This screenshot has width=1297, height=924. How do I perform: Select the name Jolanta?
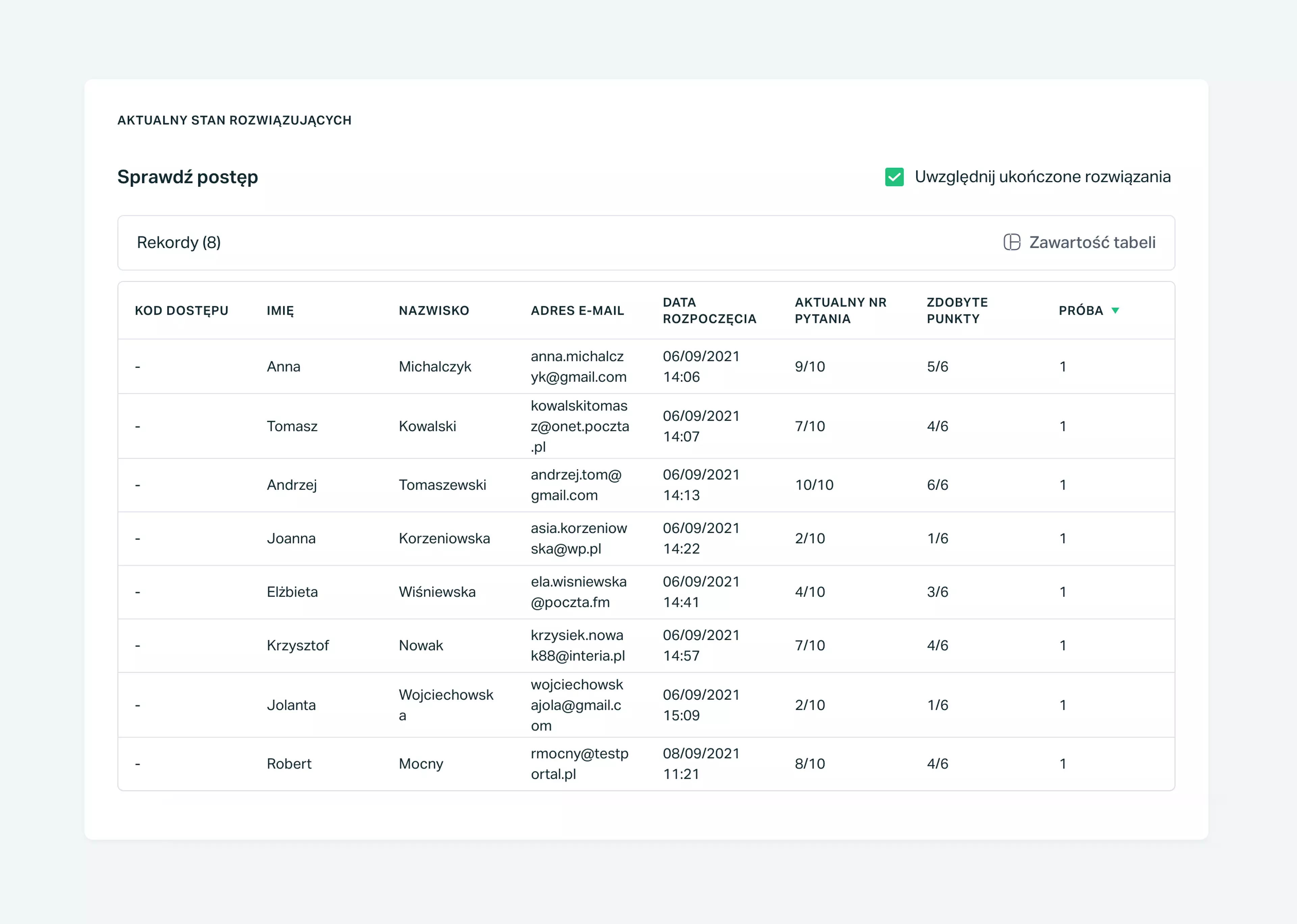tap(291, 705)
